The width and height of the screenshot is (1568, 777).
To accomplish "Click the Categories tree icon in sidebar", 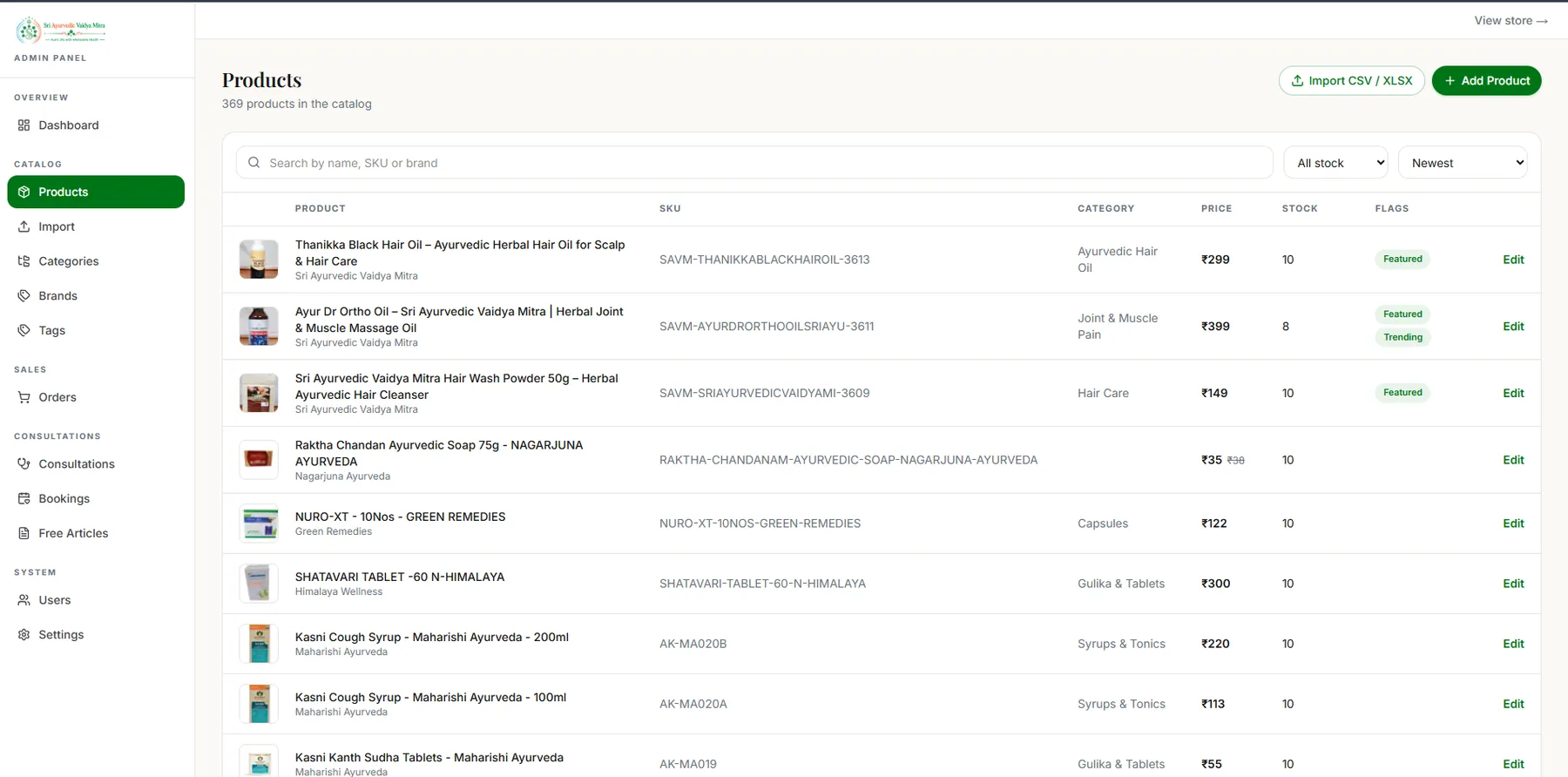I will (x=24, y=261).
